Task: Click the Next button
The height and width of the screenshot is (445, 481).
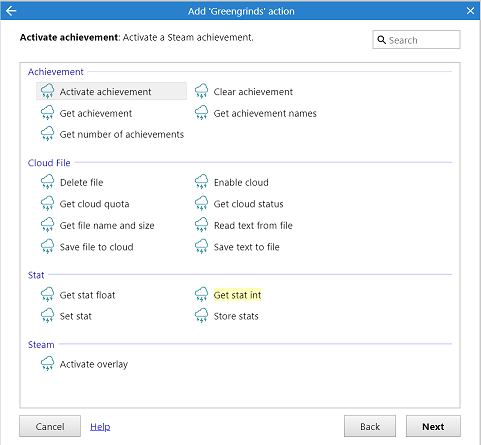Action: (433, 426)
